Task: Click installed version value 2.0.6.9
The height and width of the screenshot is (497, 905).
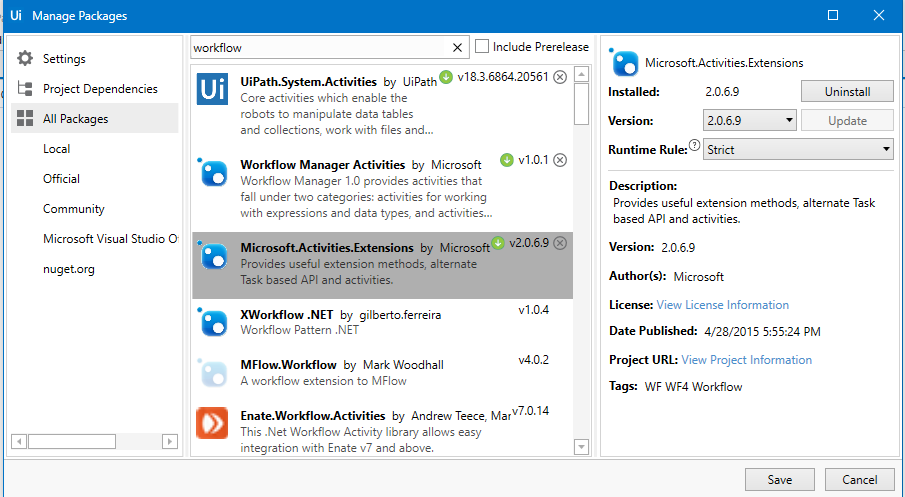Action: 722,92
